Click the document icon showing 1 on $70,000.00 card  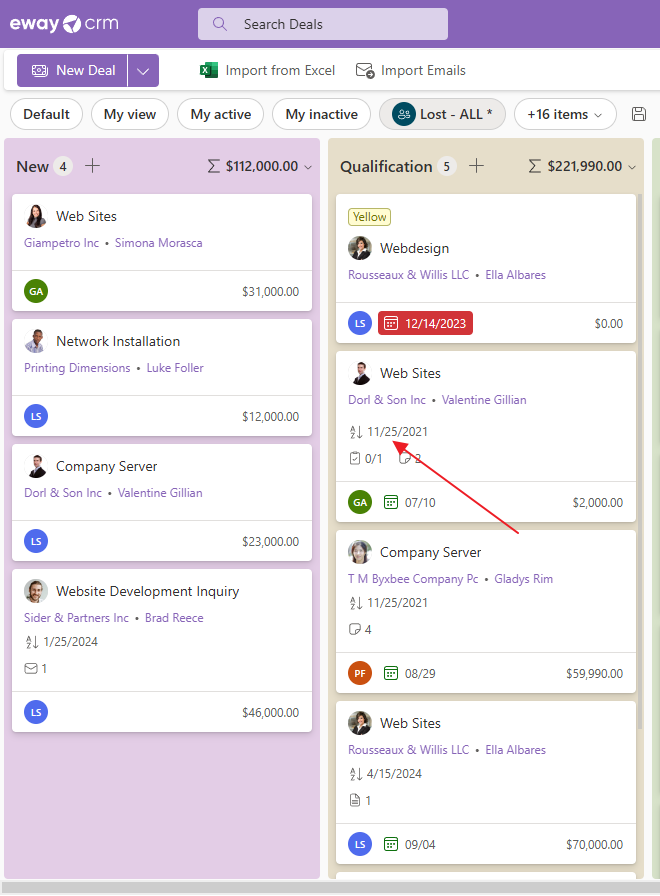click(355, 800)
